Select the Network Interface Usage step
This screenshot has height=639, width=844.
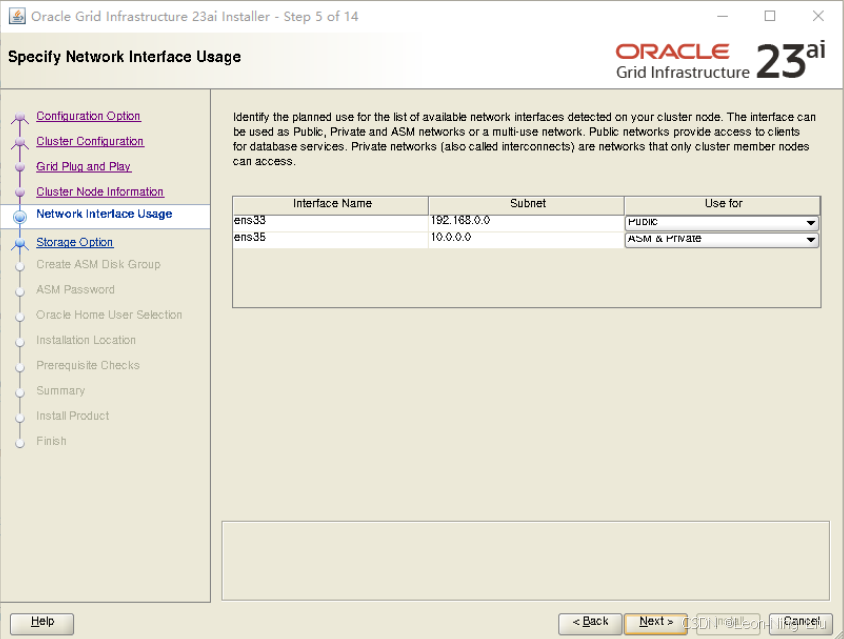104,214
